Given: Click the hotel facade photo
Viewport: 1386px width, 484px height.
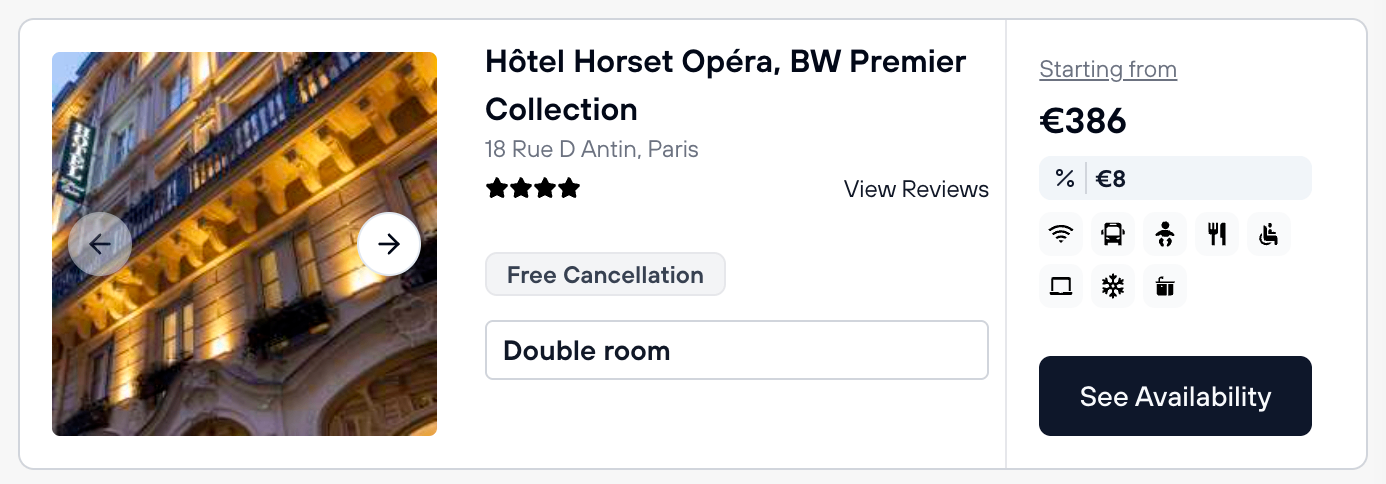Looking at the screenshot, I should point(245,340).
